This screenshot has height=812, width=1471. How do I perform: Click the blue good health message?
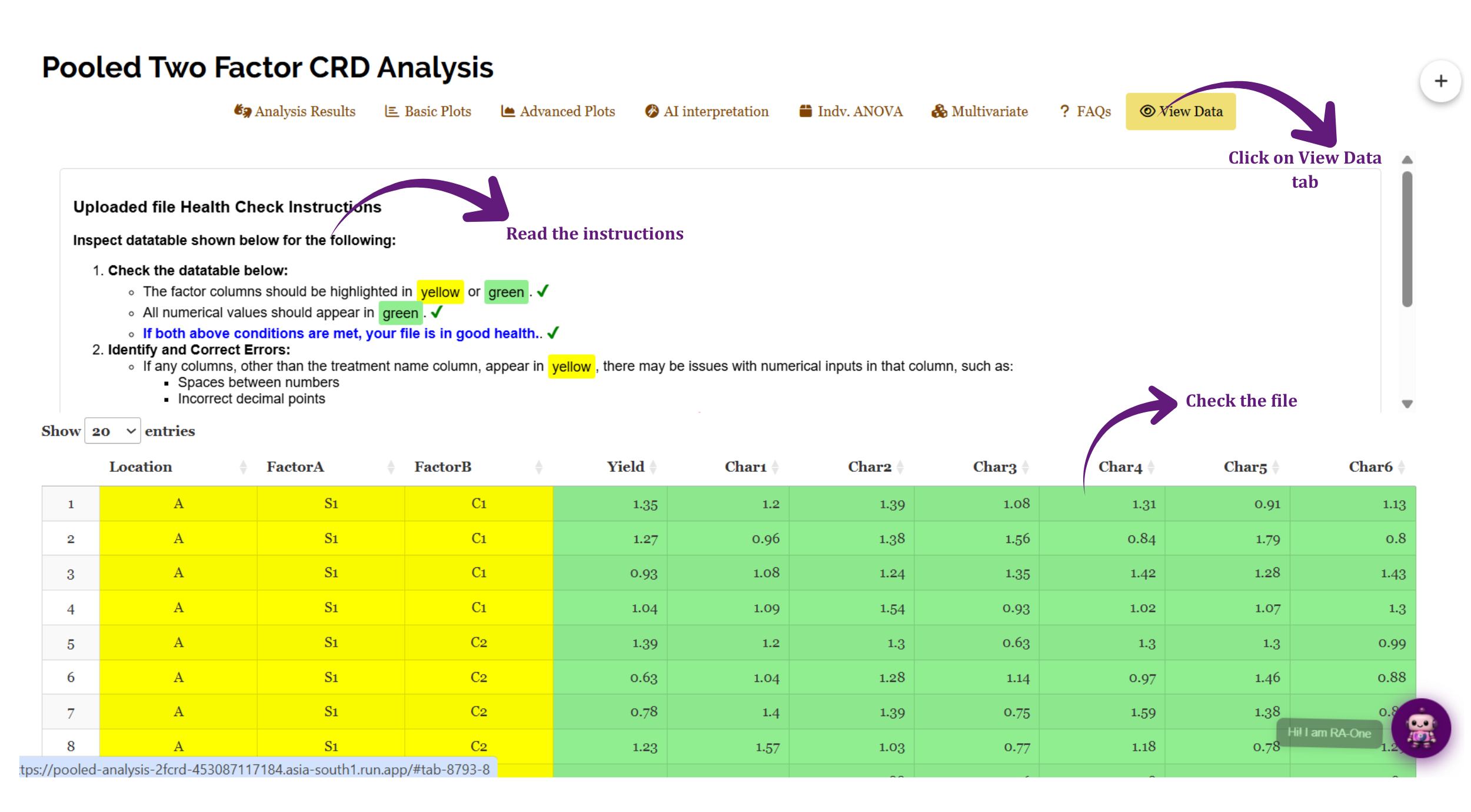341,333
